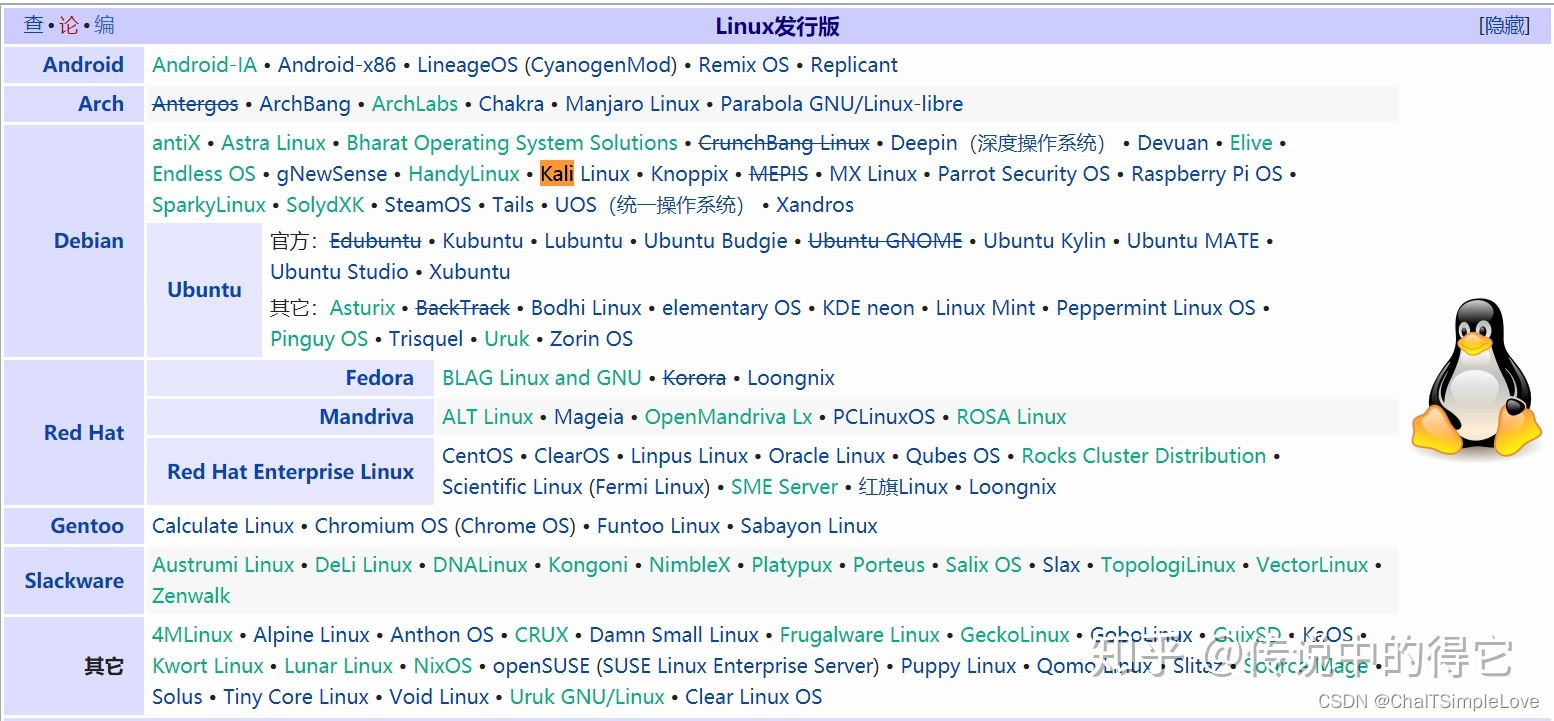
Task: Open the Mageia link
Action: click(x=588, y=417)
